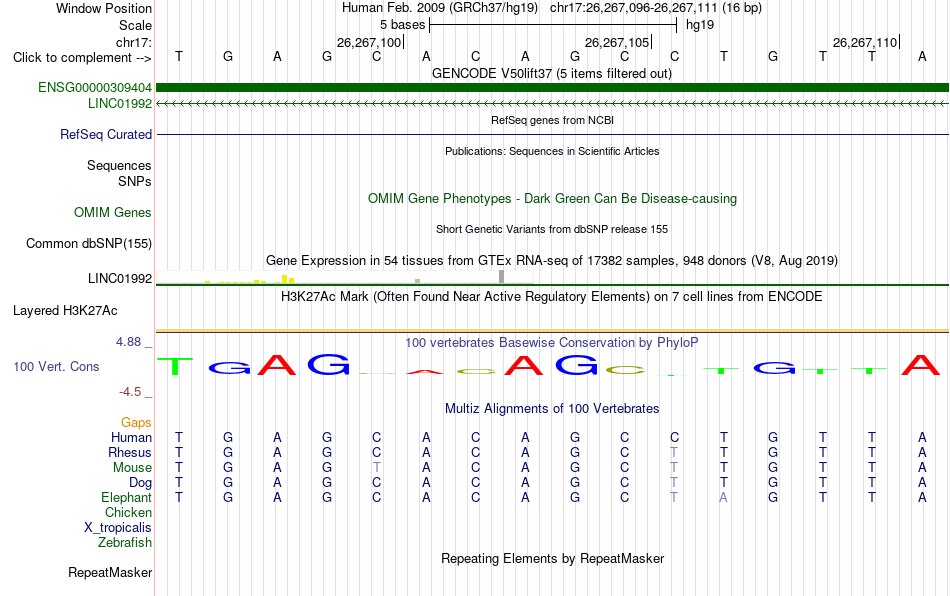Image resolution: width=950 pixels, height=596 pixels.
Task: Click the LINC01992 intron arrow line
Action: pyautogui.click(x=552, y=104)
